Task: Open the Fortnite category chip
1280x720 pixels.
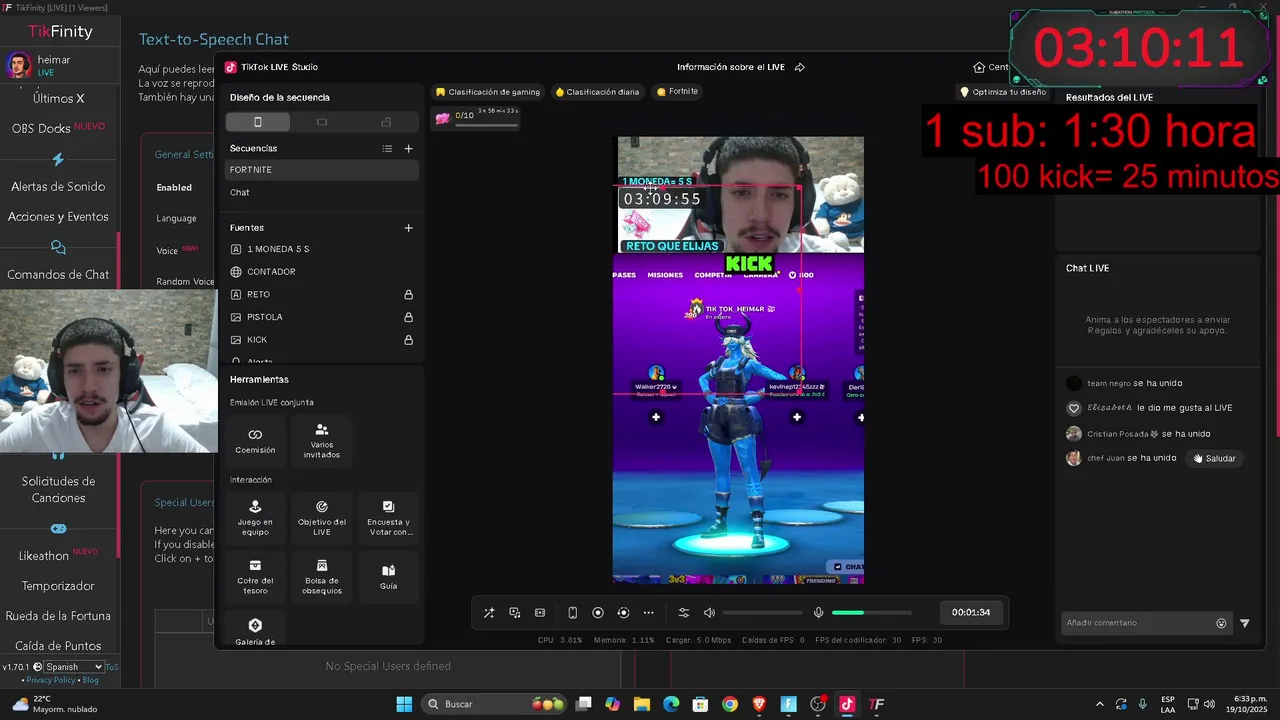Action: tap(677, 92)
